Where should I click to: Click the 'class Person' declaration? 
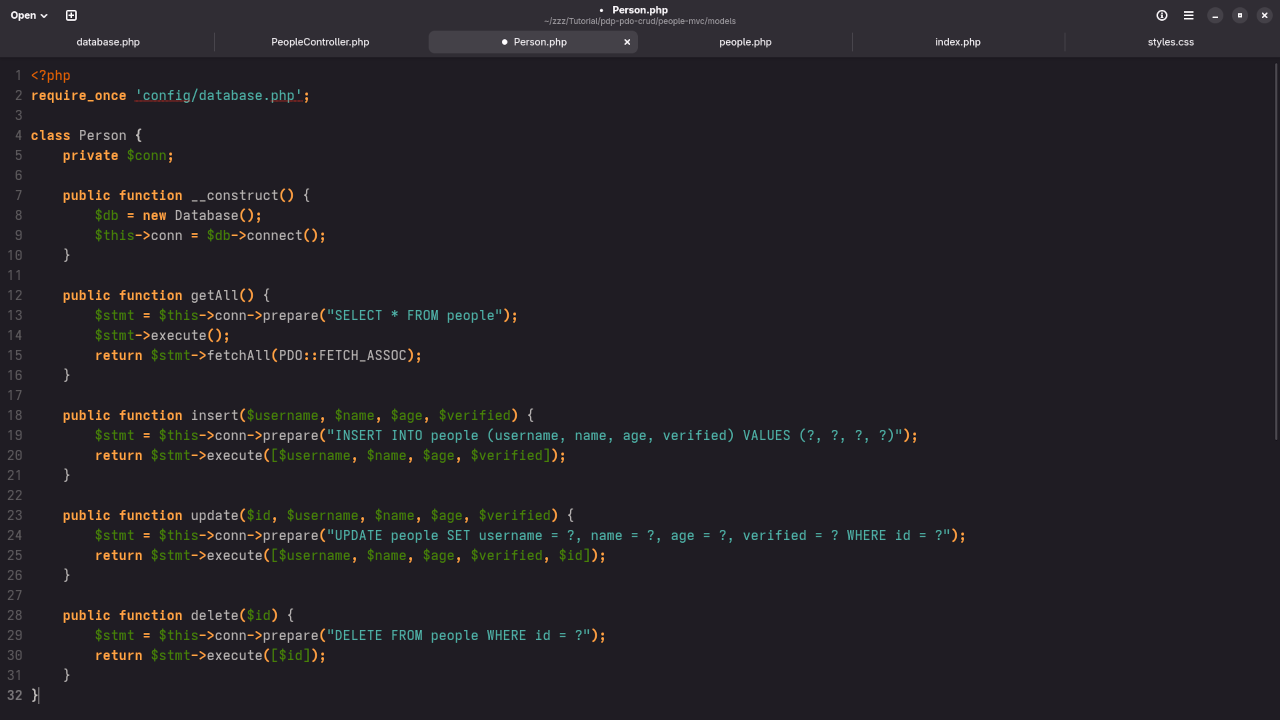[79, 135]
